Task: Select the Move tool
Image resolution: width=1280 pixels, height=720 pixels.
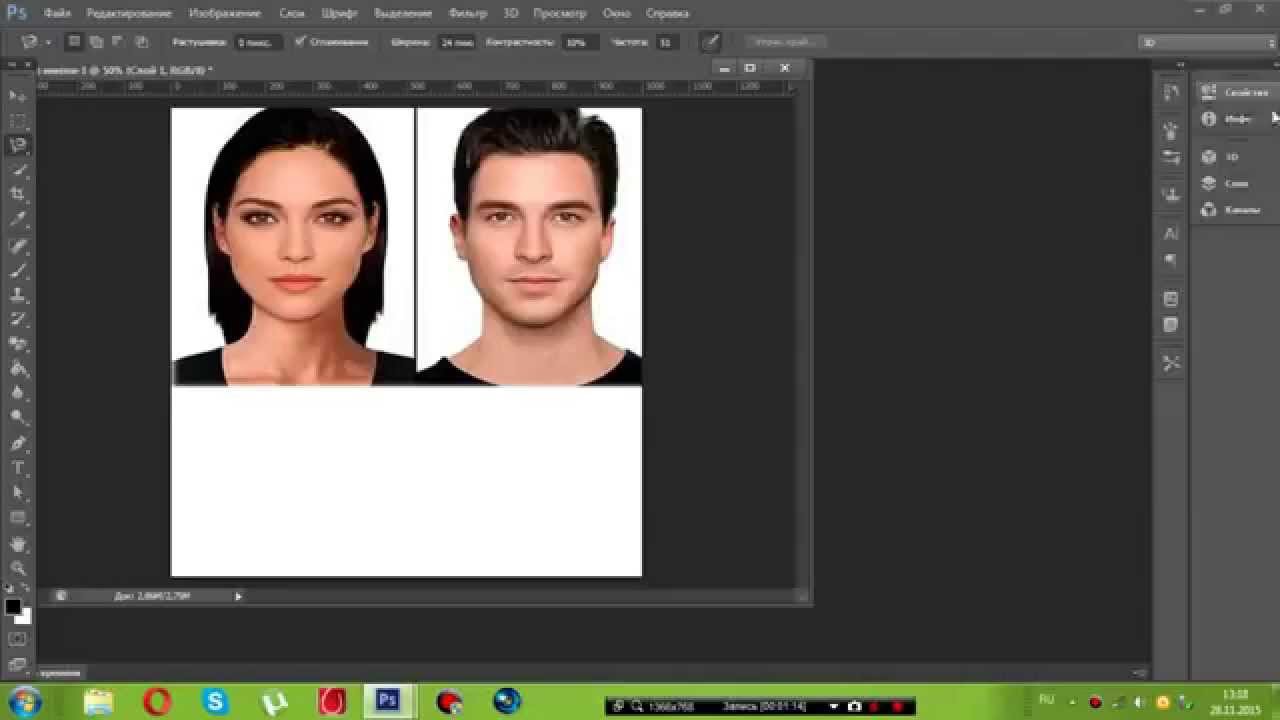Action: [x=18, y=96]
